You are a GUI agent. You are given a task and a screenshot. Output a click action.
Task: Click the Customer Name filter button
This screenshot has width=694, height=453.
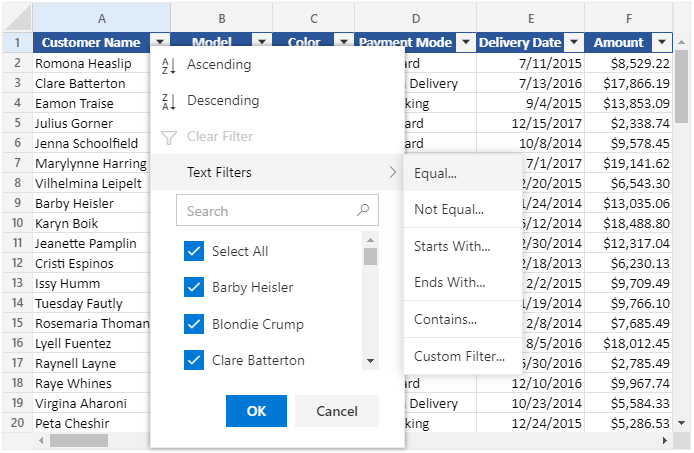click(160, 43)
